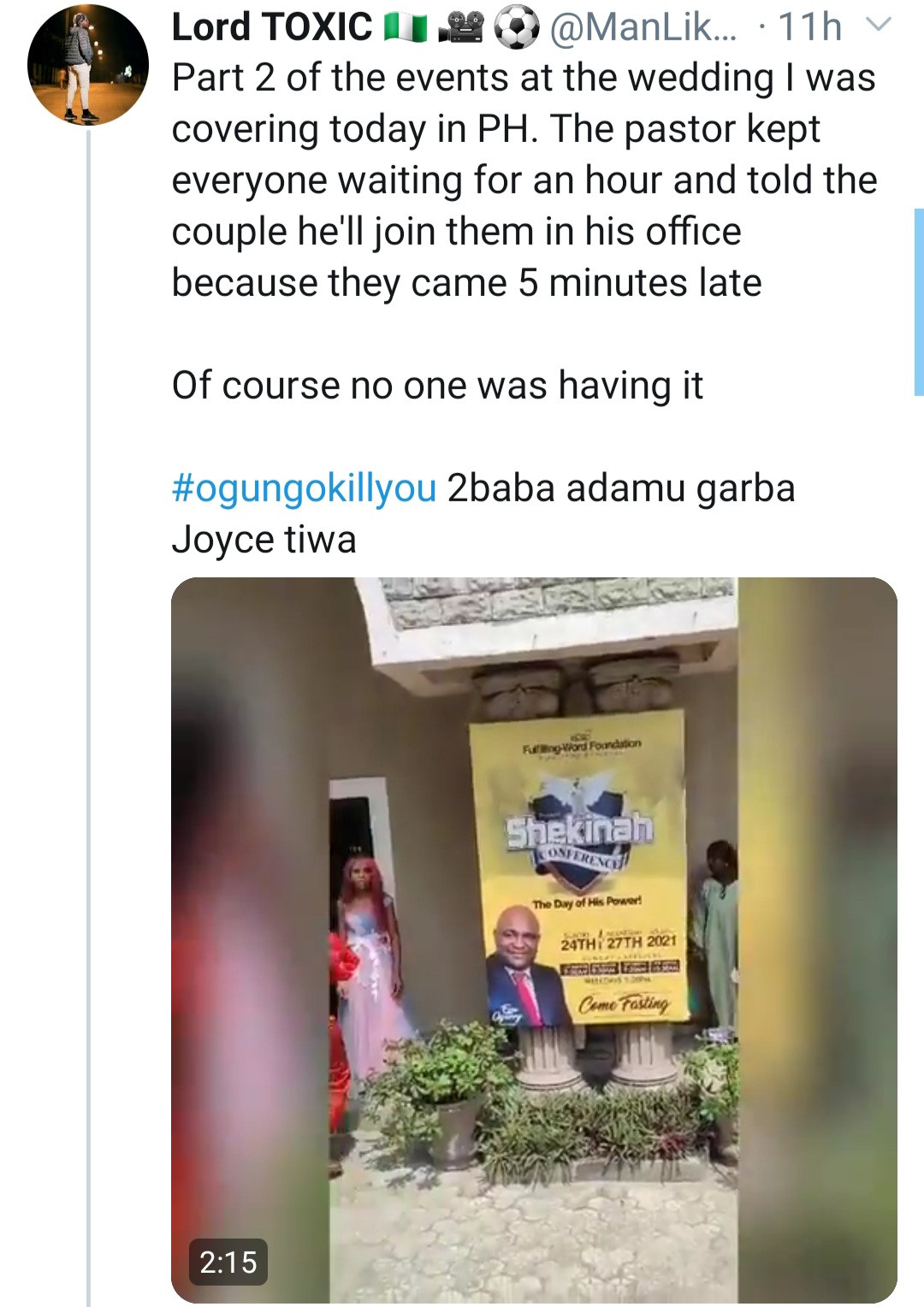Click the "2baba adamu garba" text
Viewport: 924px width, 1307px height.
click(621, 488)
